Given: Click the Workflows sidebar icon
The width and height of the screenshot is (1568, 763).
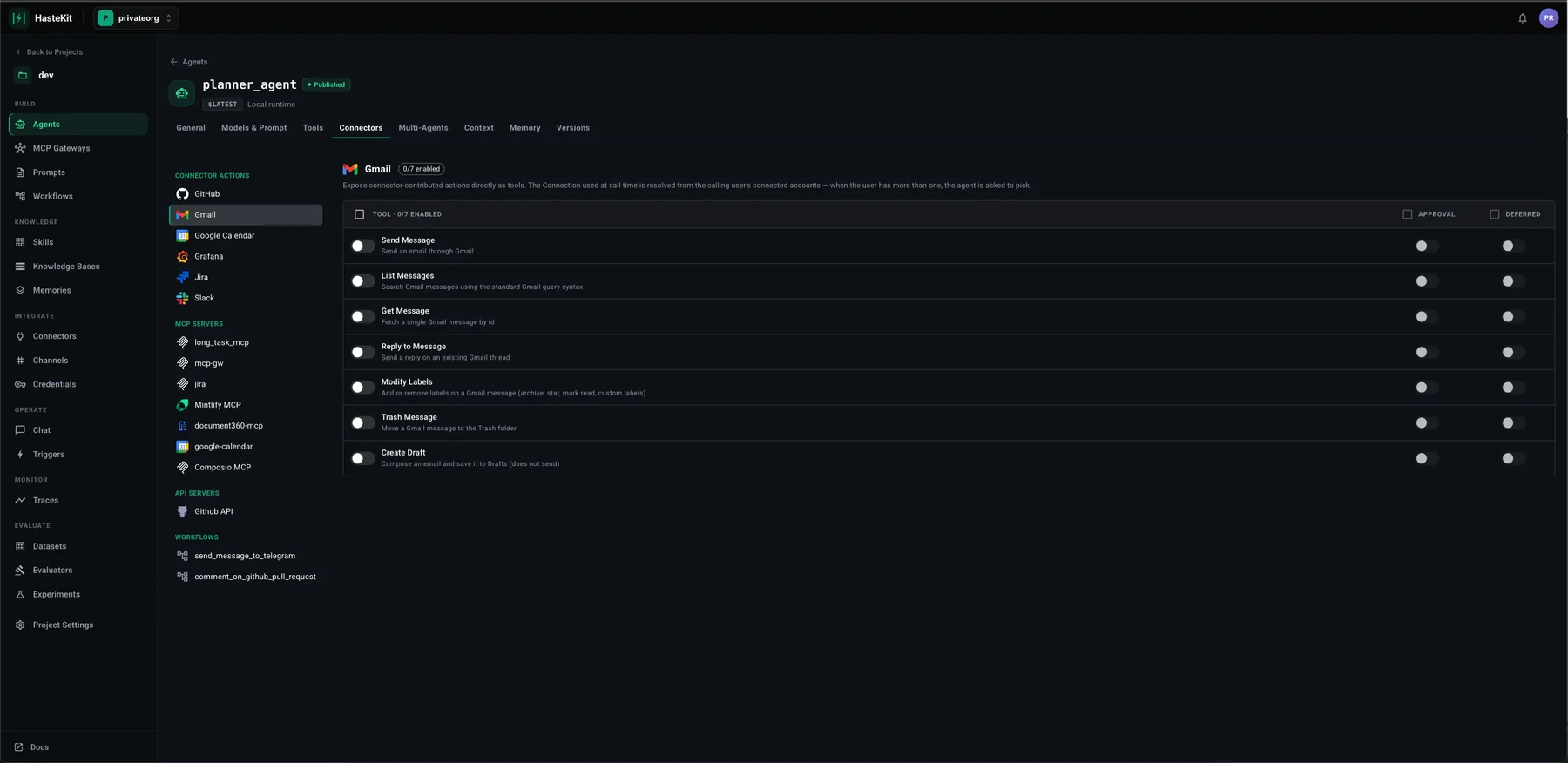Looking at the screenshot, I should click(20, 196).
